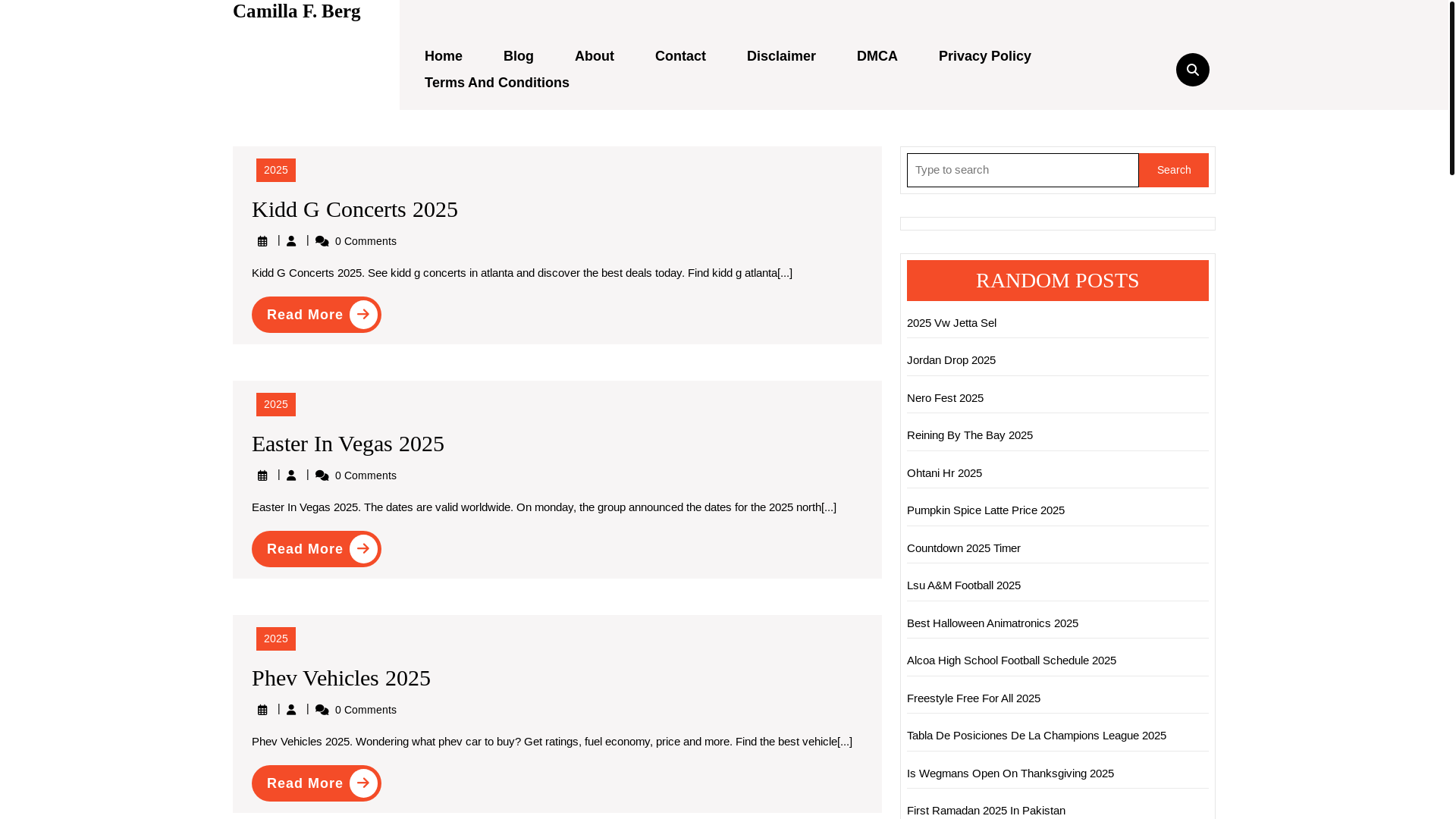
Task: Open Lsu A&M Football 2025 link
Action: click(x=964, y=585)
